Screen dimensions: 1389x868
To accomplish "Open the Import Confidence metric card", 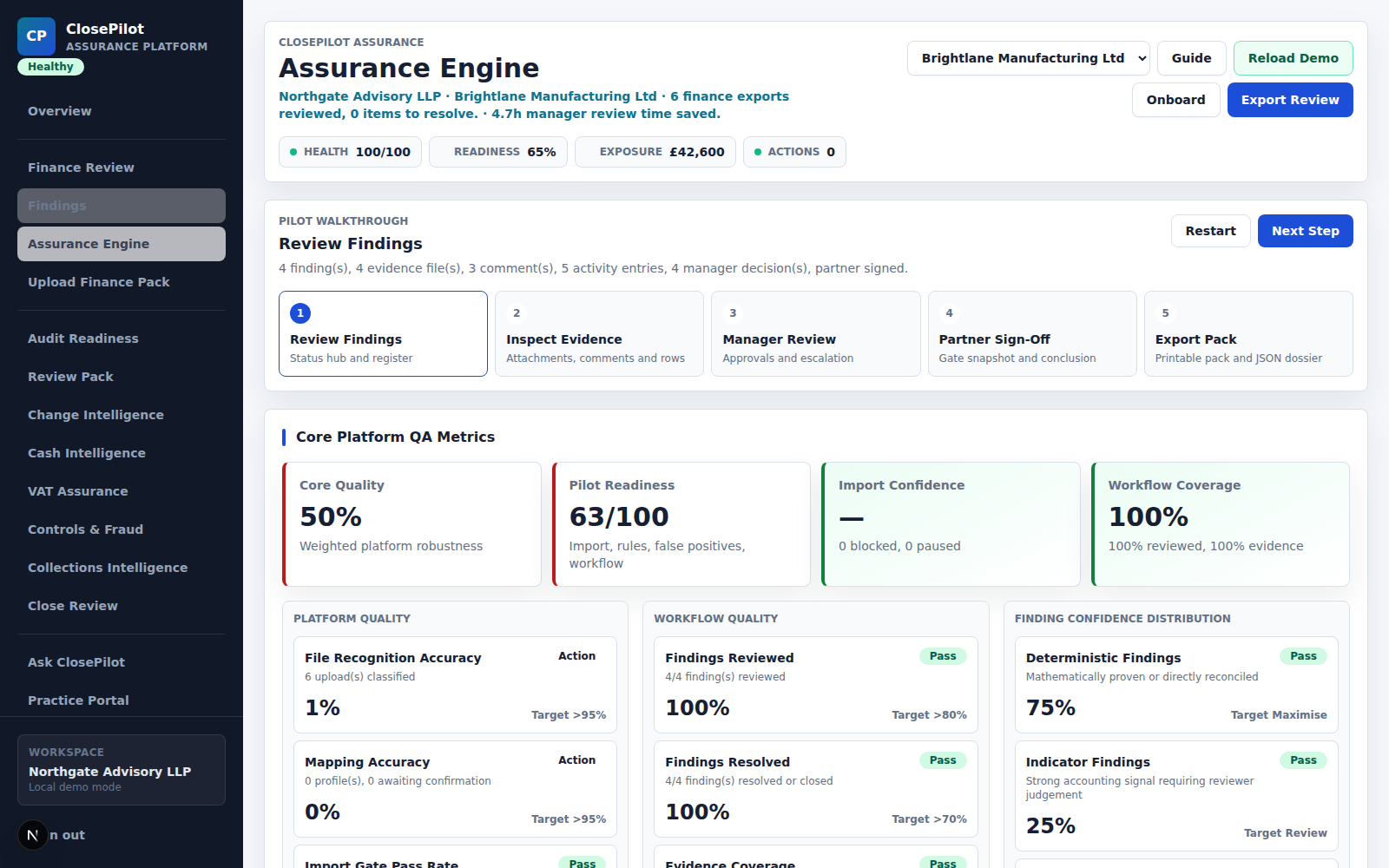I will pyautogui.click(x=951, y=524).
